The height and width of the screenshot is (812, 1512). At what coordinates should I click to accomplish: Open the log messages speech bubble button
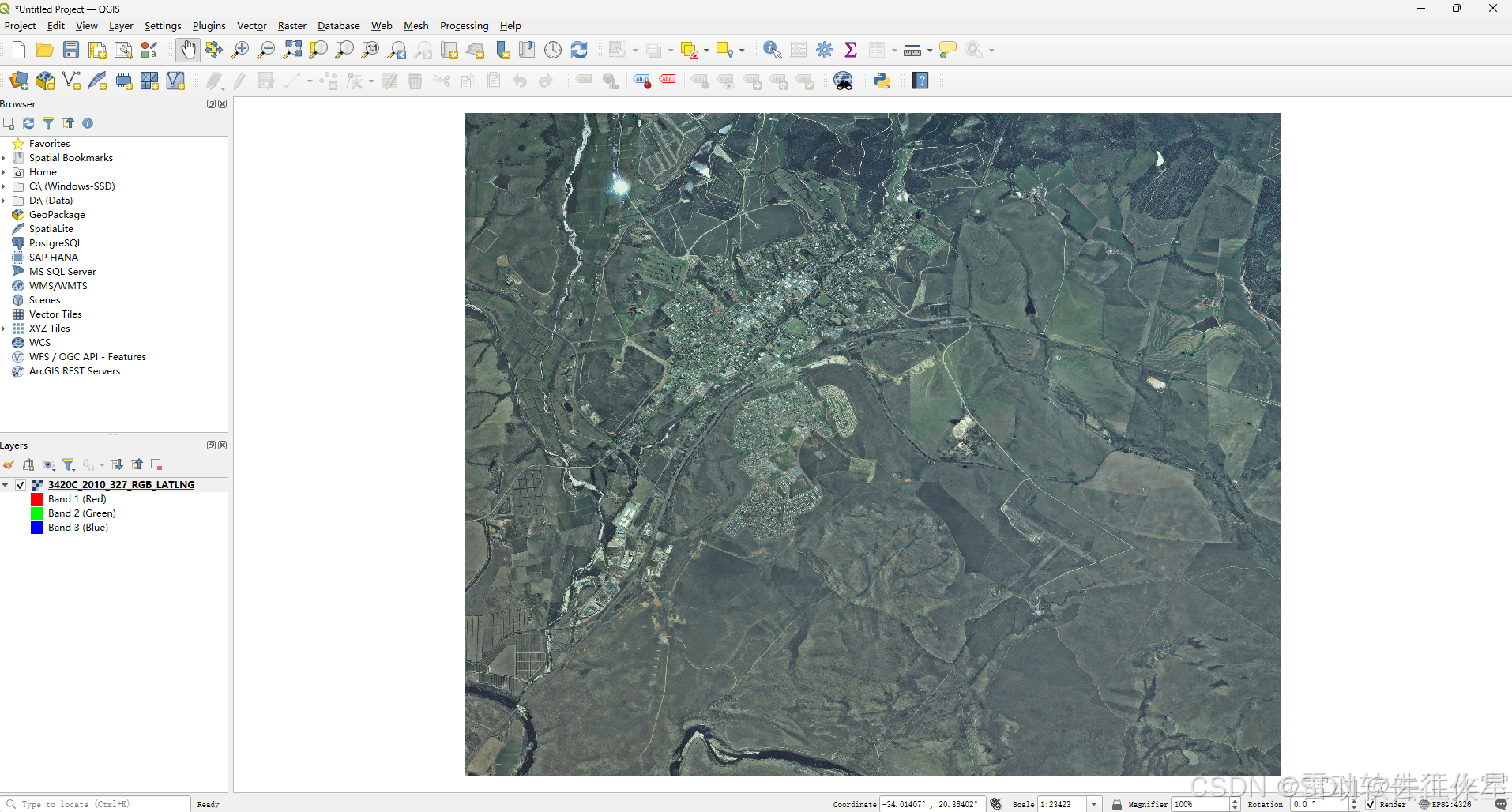point(1501,804)
